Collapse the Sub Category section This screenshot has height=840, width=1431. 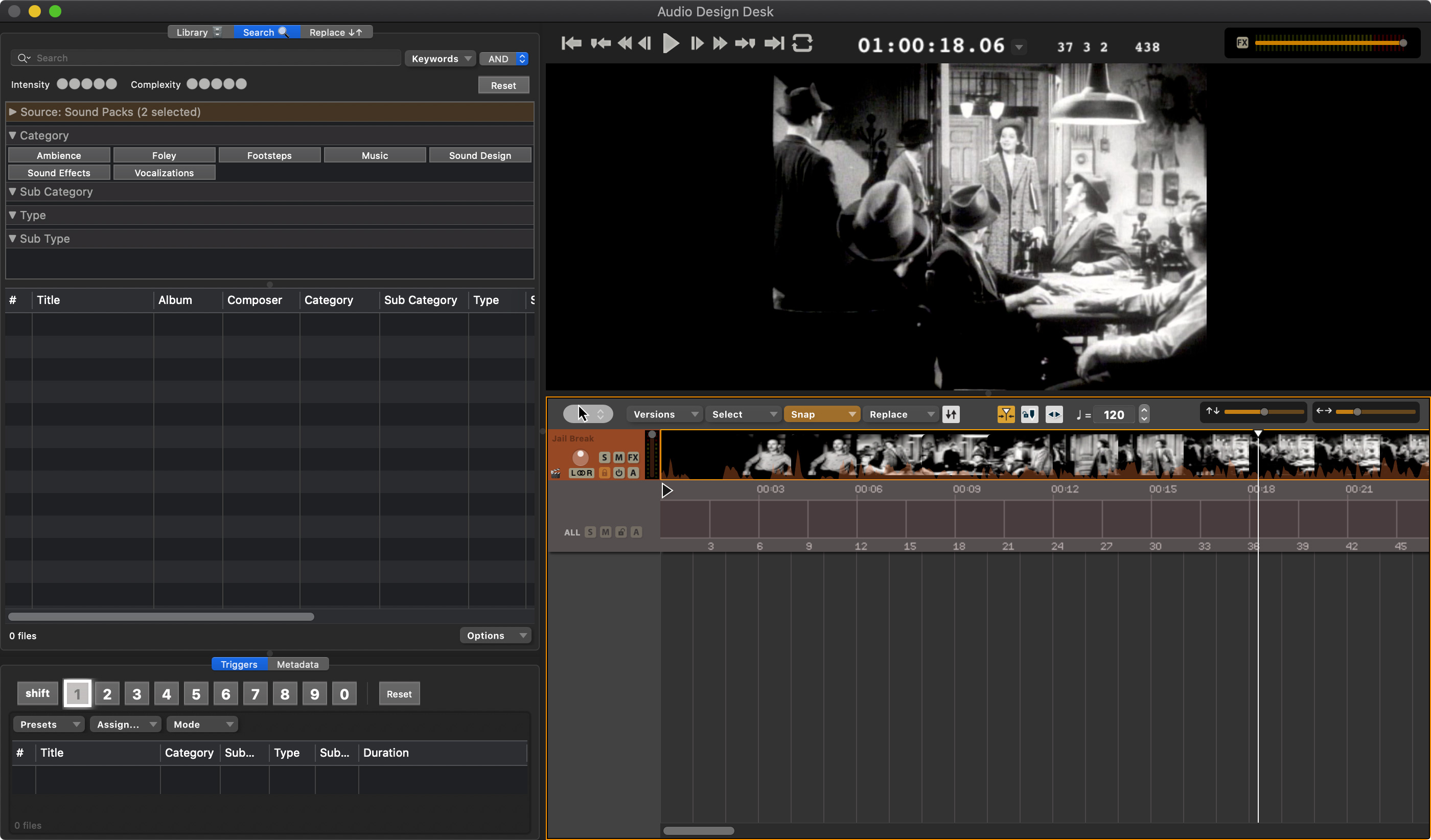(x=12, y=192)
